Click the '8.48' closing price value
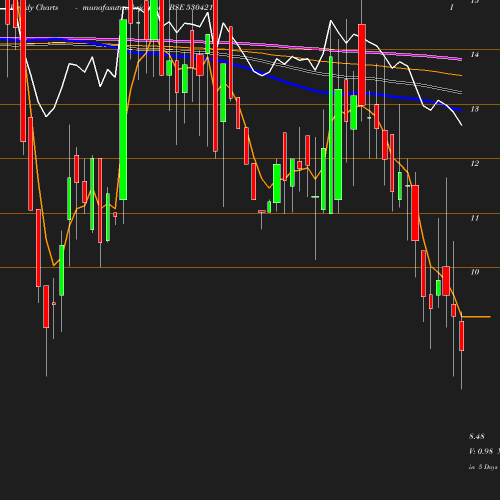Screen dimensions: 500x500 point(477,436)
